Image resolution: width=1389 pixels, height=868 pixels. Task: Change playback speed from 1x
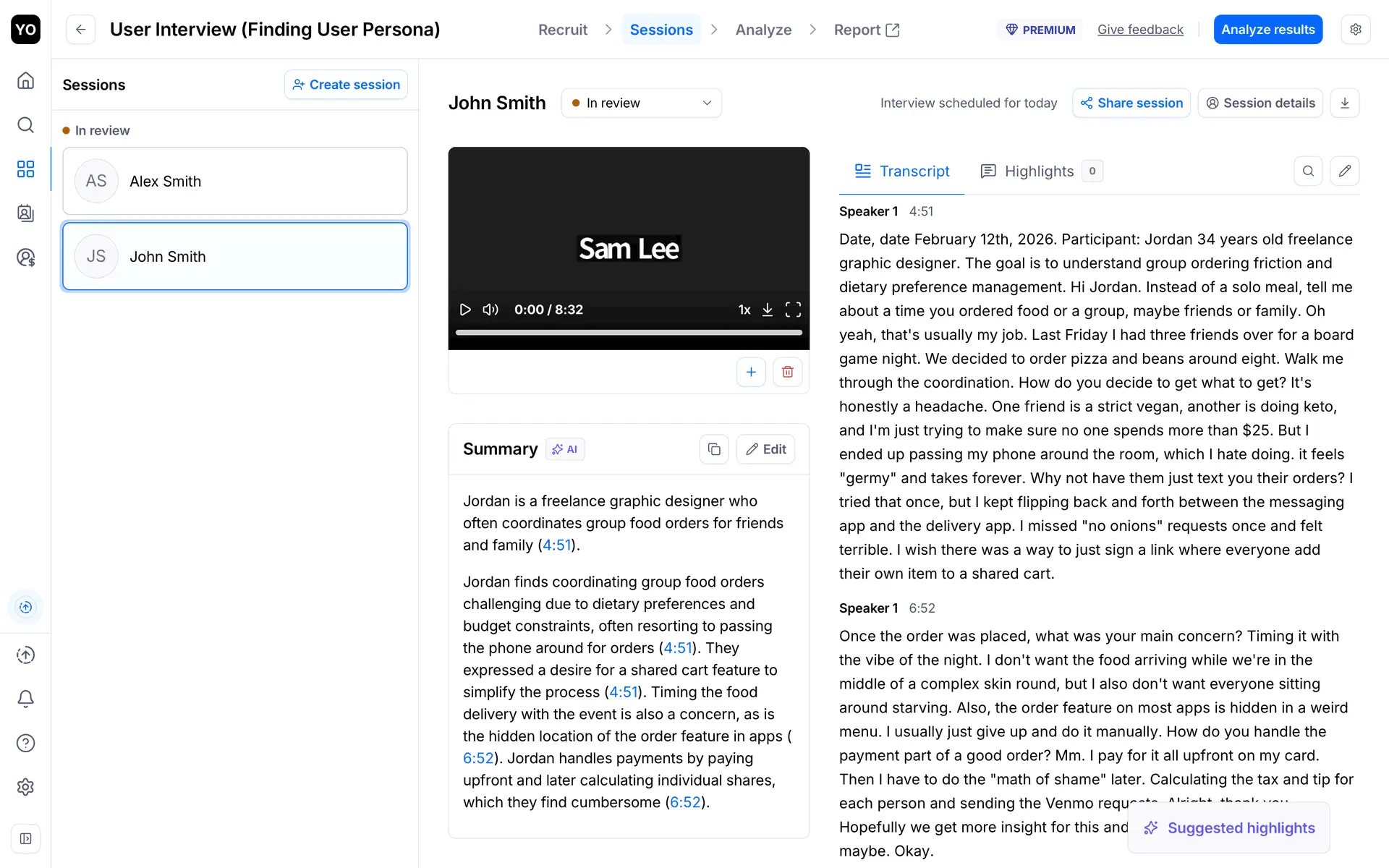(744, 310)
